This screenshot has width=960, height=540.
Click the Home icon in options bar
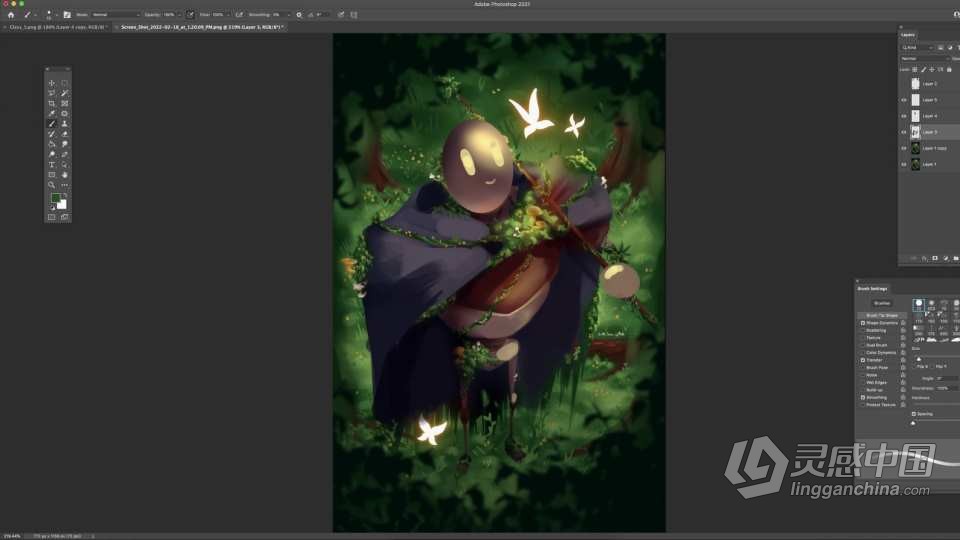(10, 15)
